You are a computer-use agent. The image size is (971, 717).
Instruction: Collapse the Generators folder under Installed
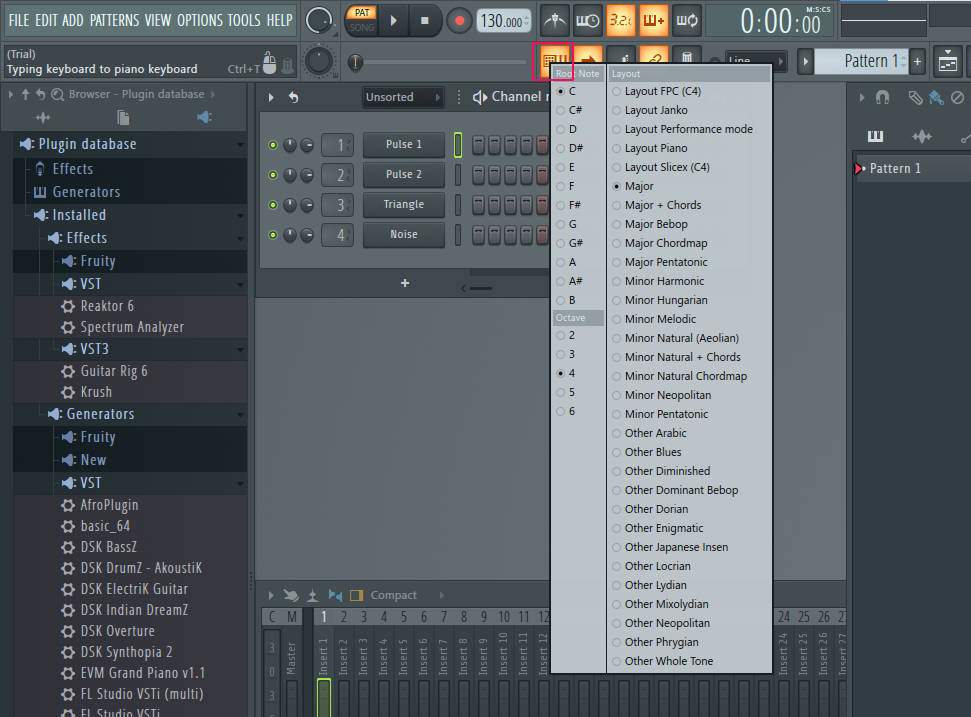[240, 414]
